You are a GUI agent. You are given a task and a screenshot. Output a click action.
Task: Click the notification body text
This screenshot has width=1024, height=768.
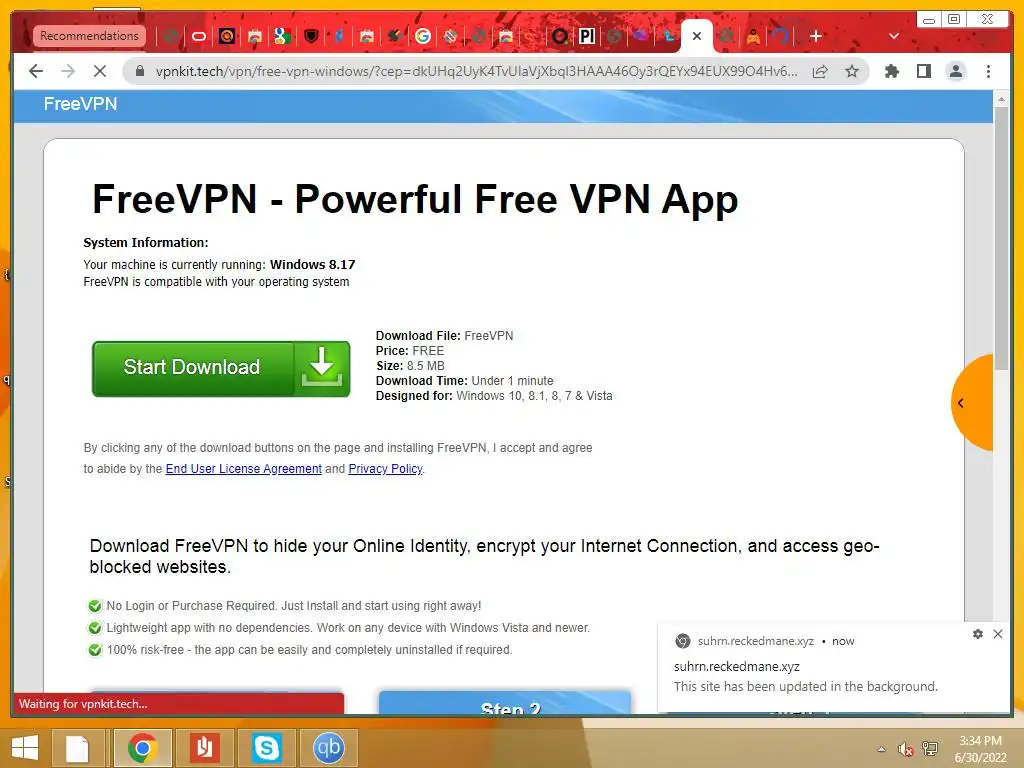[806, 686]
